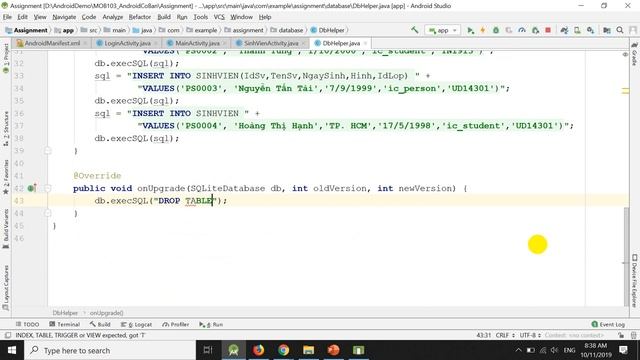Open the View menu
The height and width of the screenshot is (360, 640).
(40, 17)
